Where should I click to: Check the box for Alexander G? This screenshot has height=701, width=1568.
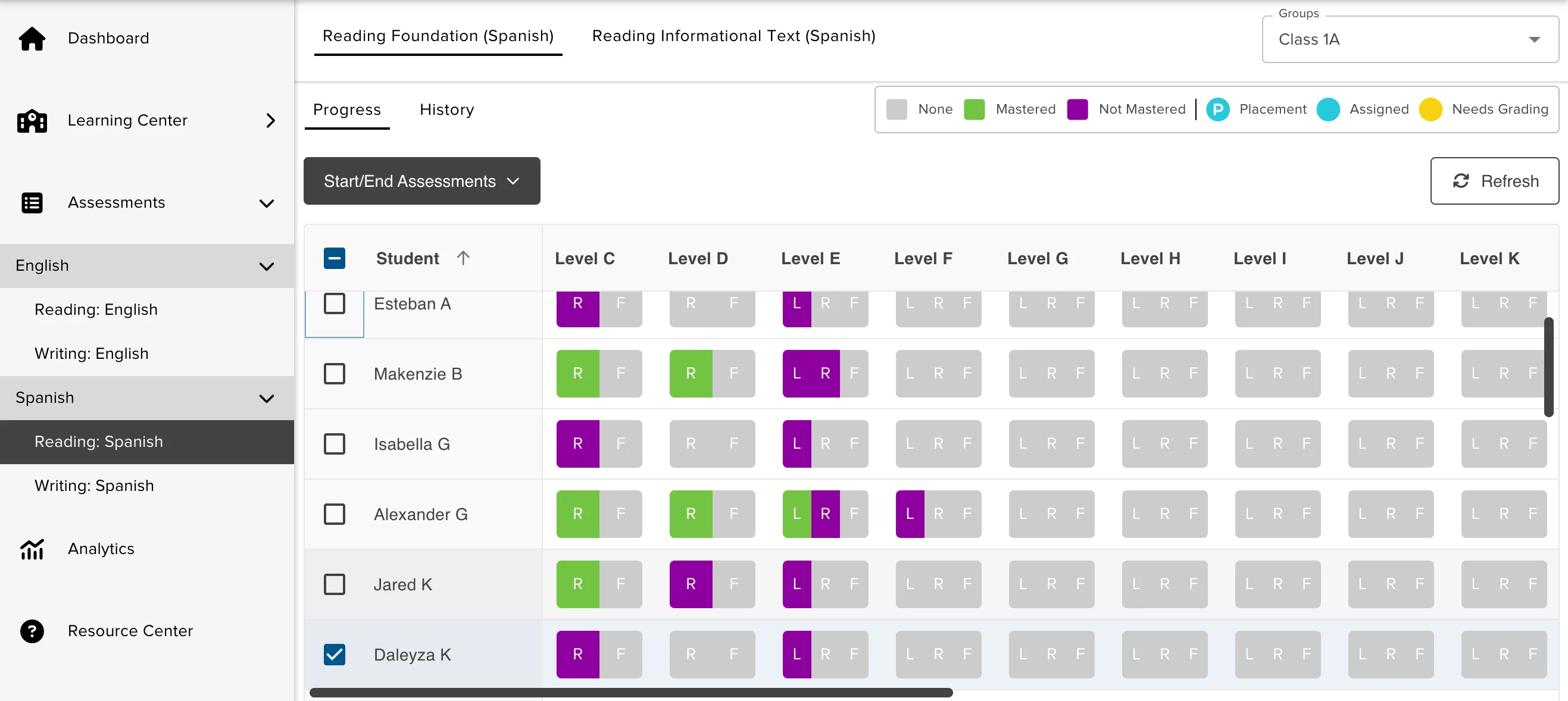coord(334,514)
